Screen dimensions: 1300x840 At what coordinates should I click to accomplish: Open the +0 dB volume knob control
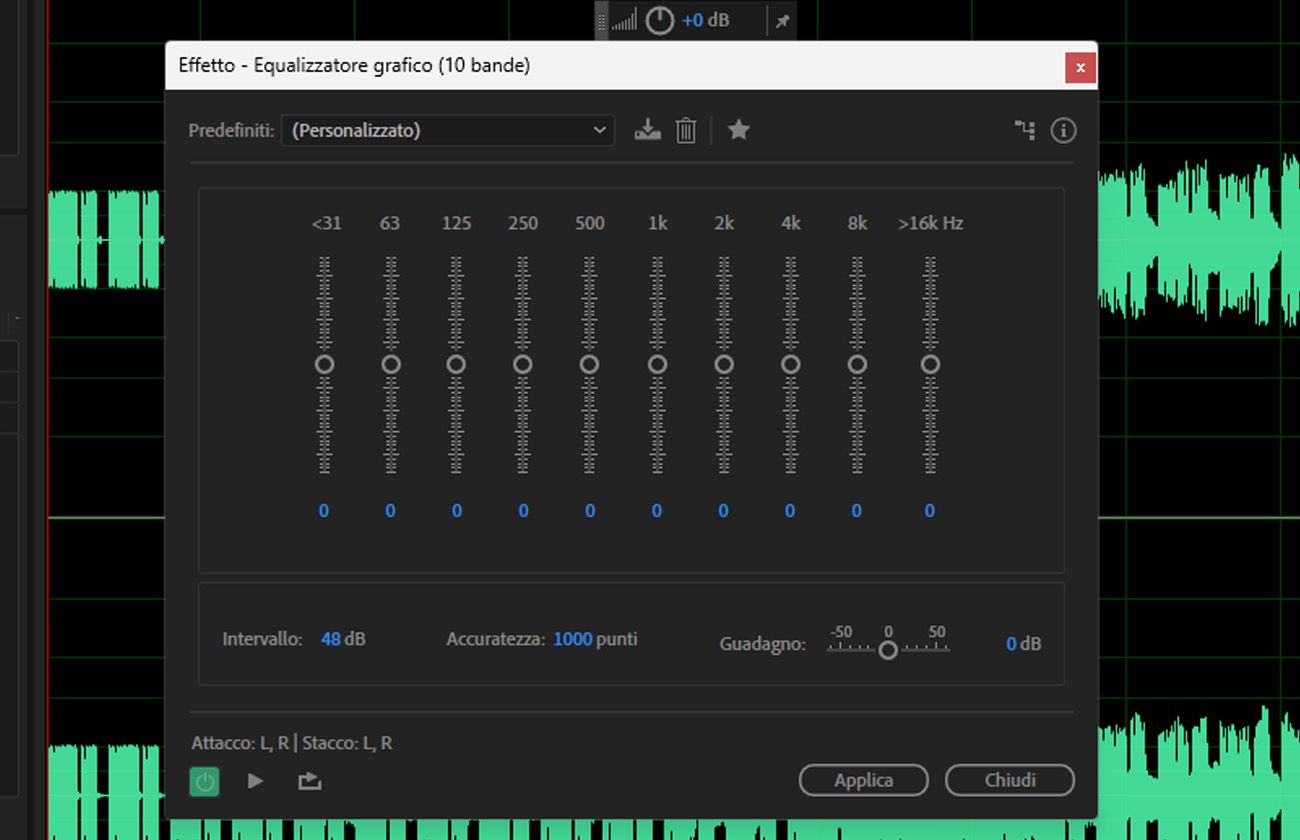click(659, 20)
